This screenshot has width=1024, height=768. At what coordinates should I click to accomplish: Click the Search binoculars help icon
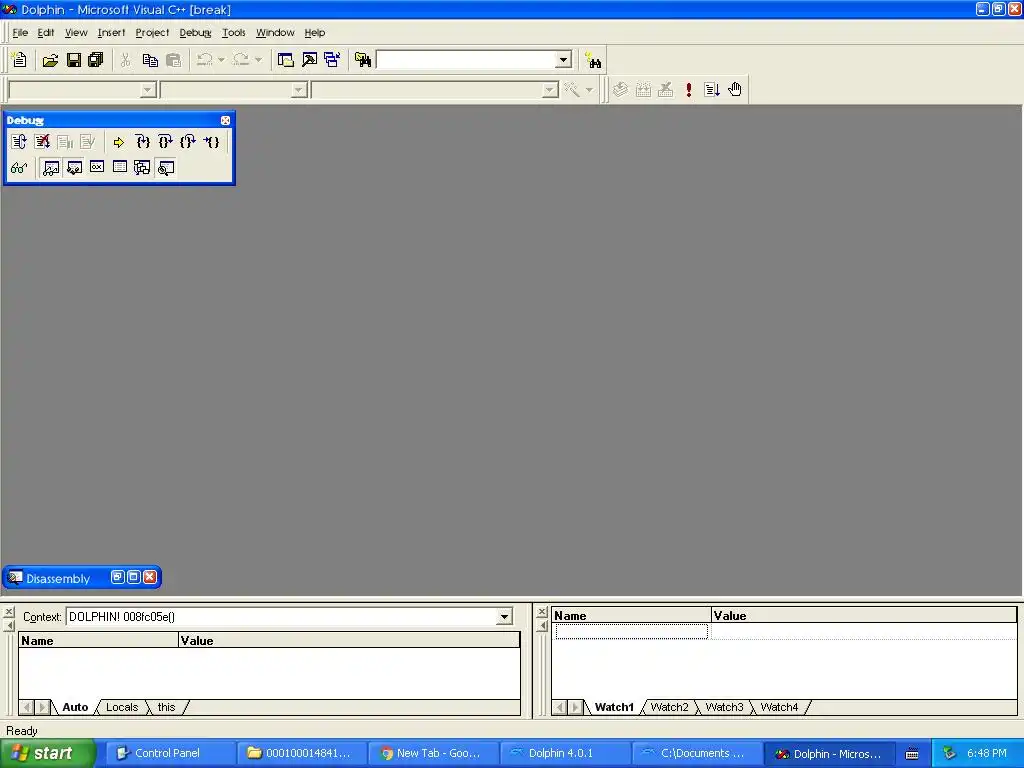593,60
